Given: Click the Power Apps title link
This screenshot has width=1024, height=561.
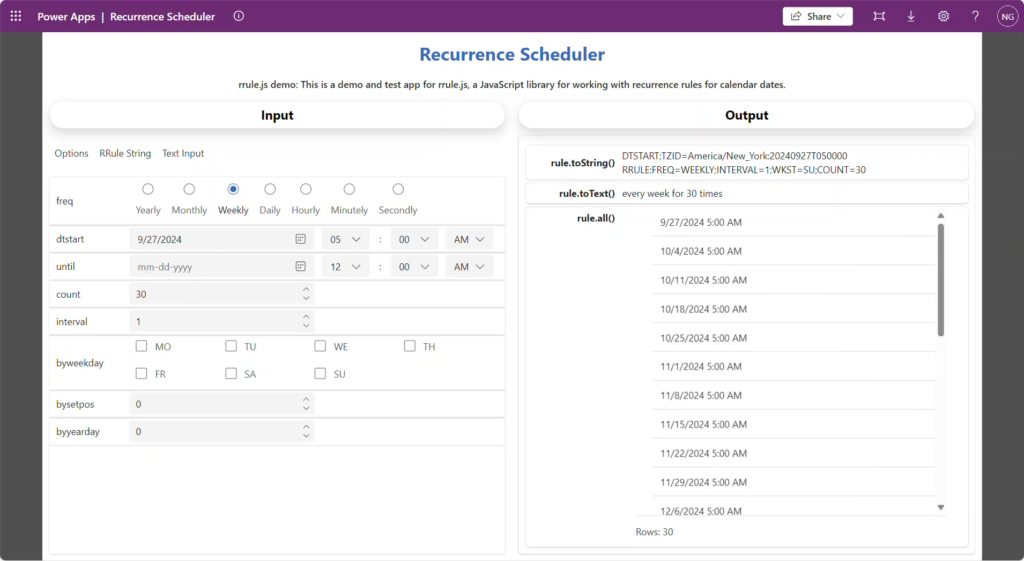Looking at the screenshot, I should (x=66, y=16).
